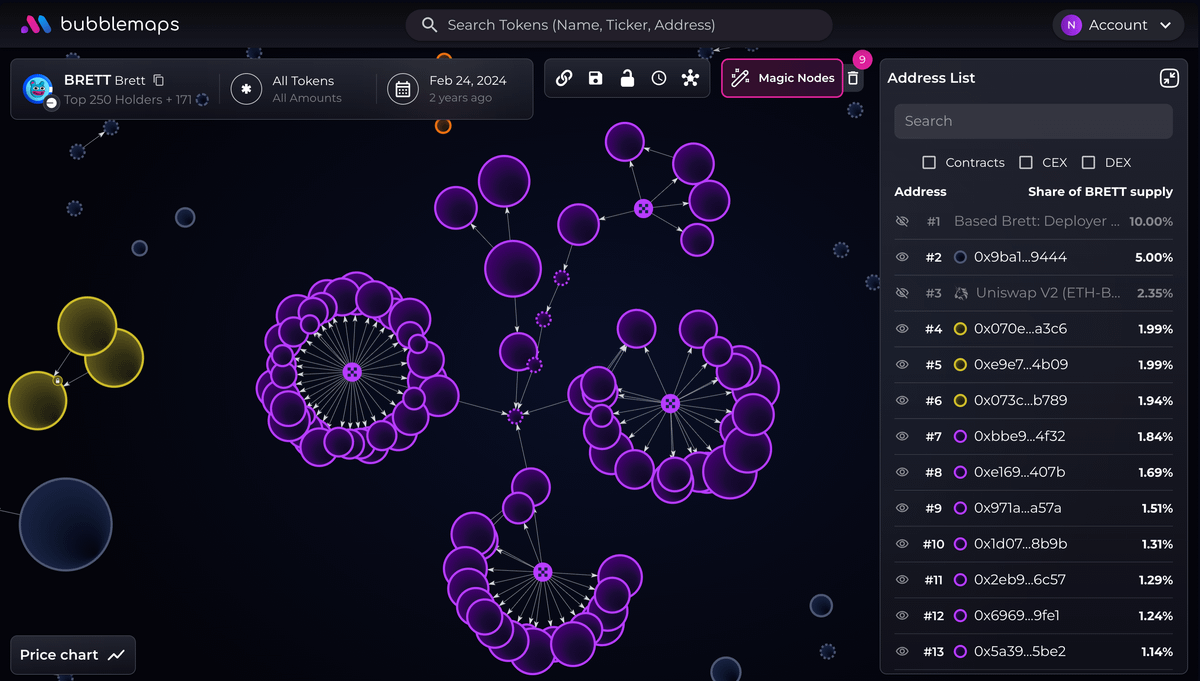Screen dimensions: 1200x681
Task: Click the Share of BRETT supply header
Action: coord(1100,191)
